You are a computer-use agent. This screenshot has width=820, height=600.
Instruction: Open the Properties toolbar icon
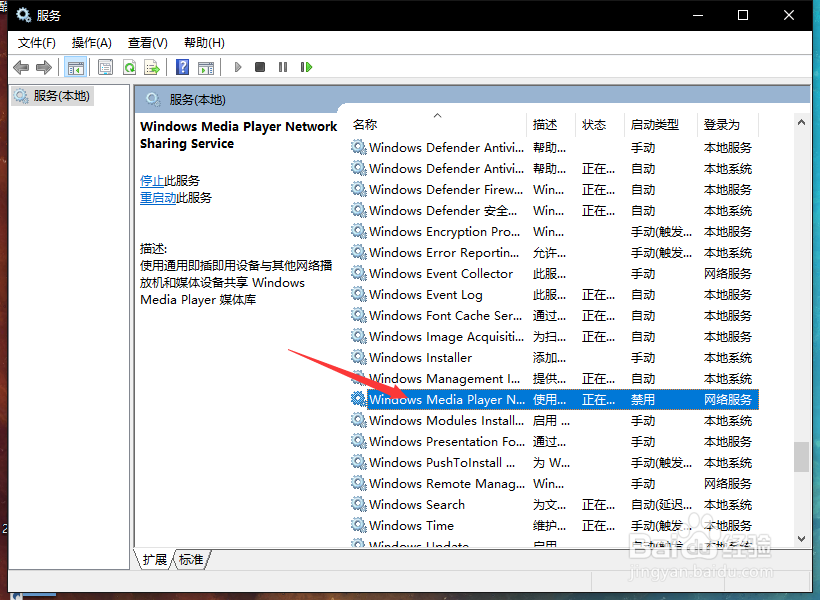point(106,67)
